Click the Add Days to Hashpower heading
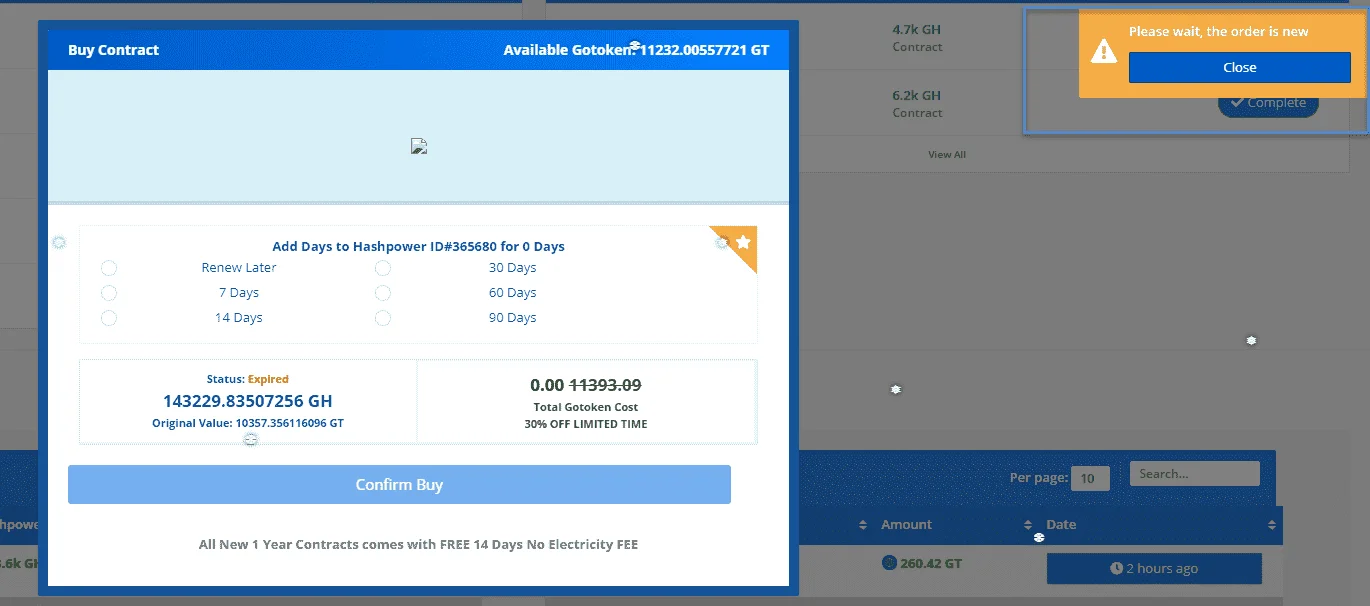 [419, 246]
